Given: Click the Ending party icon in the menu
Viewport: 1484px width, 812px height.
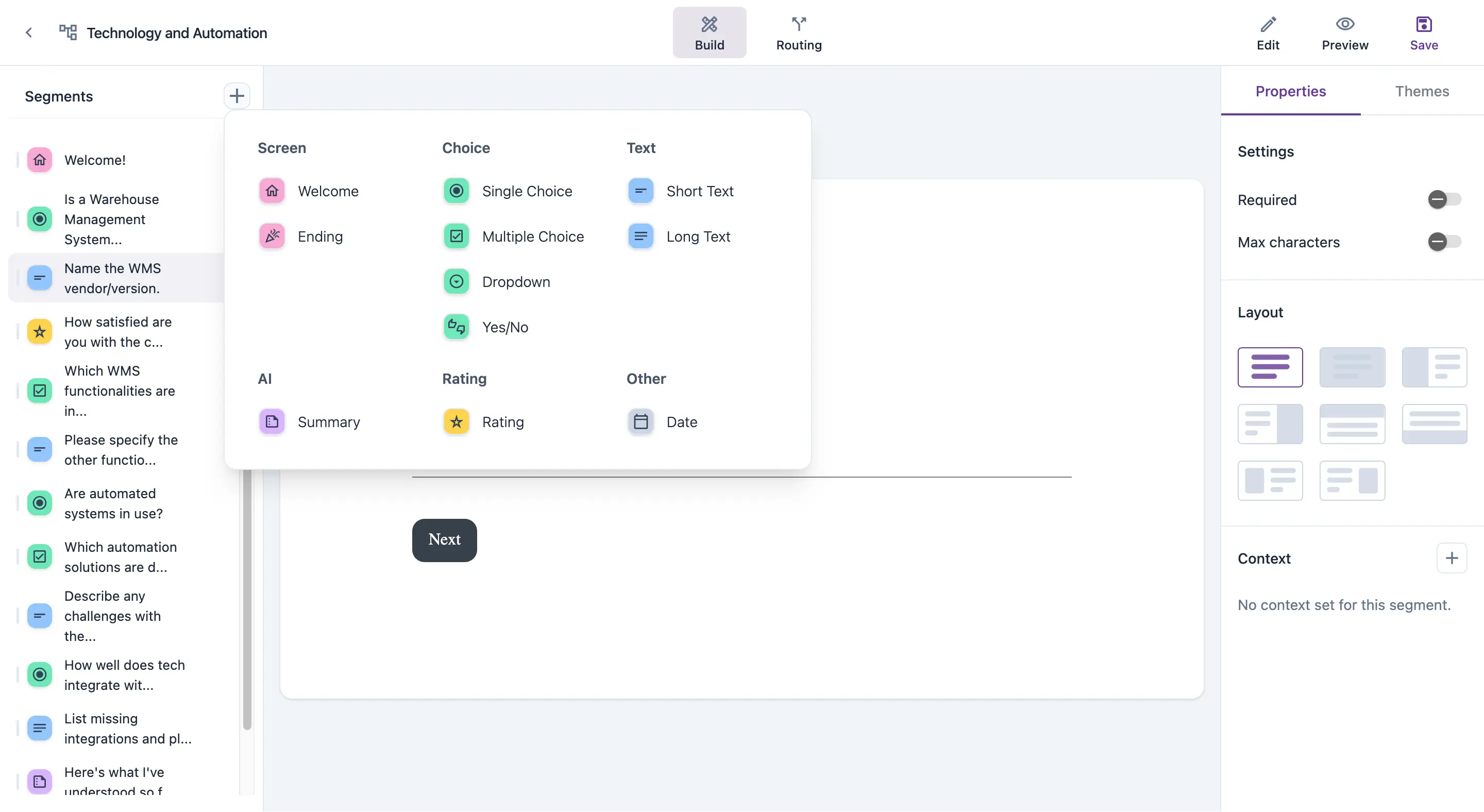Looking at the screenshot, I should (272, 236).
